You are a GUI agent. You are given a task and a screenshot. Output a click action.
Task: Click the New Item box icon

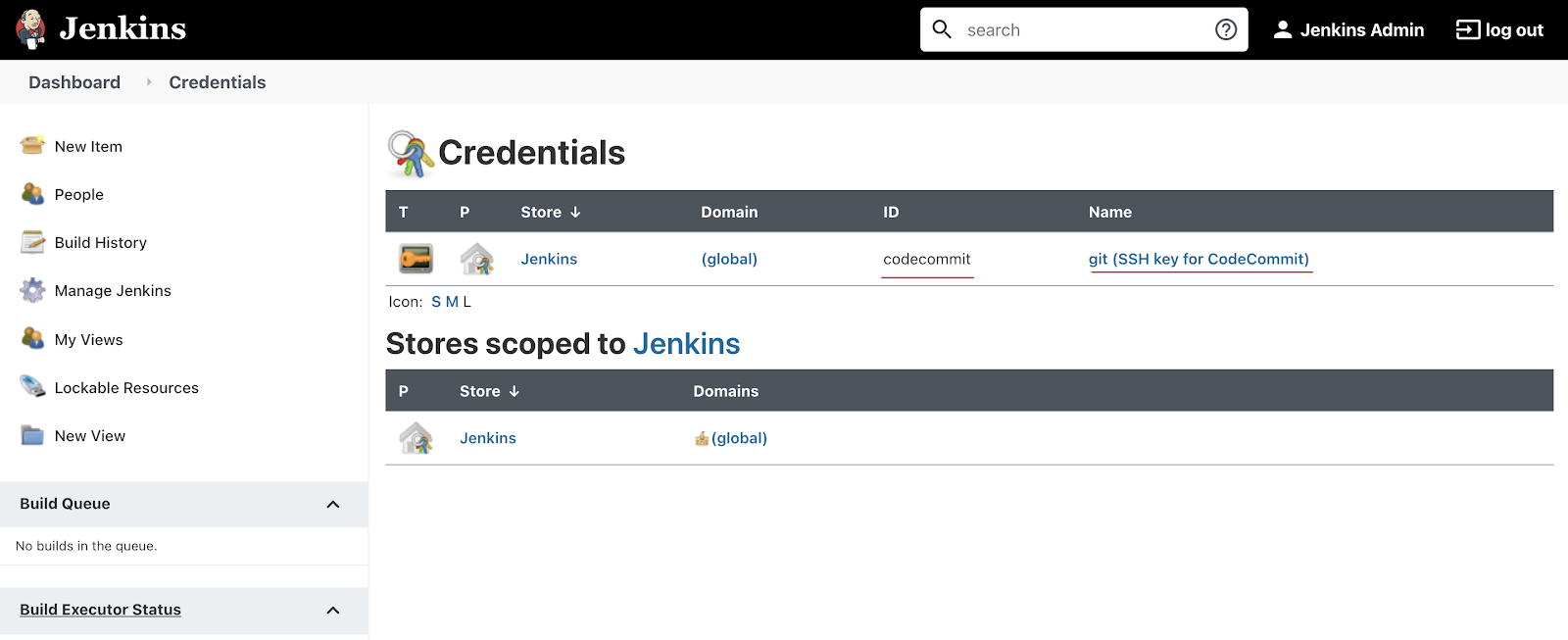point(32,146)
